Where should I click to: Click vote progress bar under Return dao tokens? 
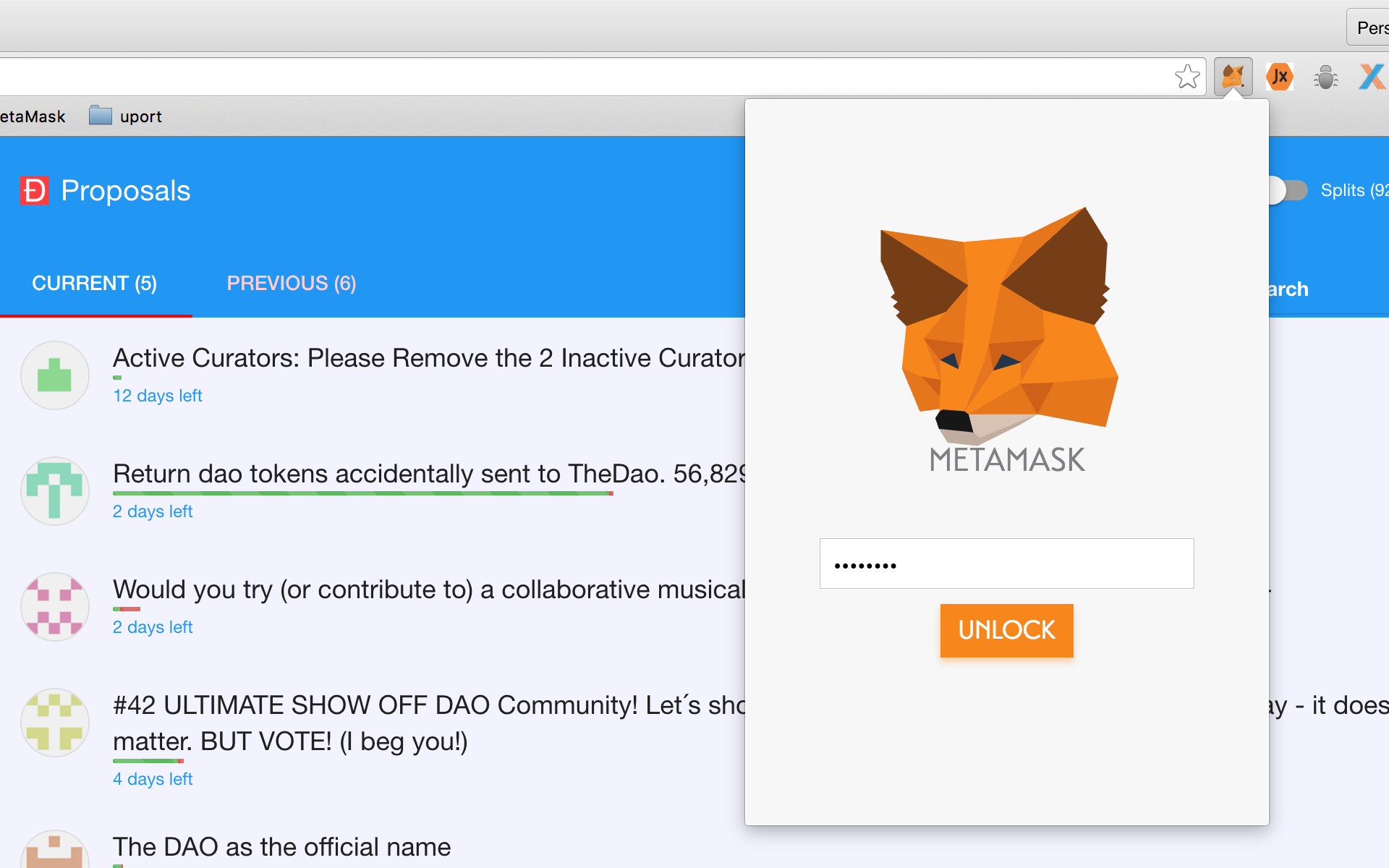click(x=363, y=493)
